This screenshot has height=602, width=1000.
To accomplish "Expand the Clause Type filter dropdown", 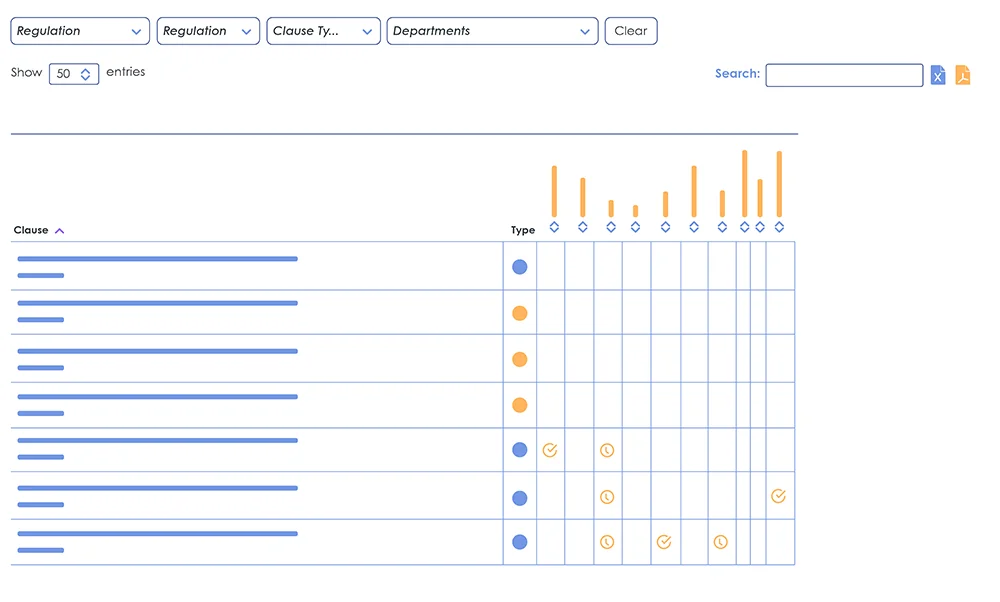I will (x=323, y=31).
